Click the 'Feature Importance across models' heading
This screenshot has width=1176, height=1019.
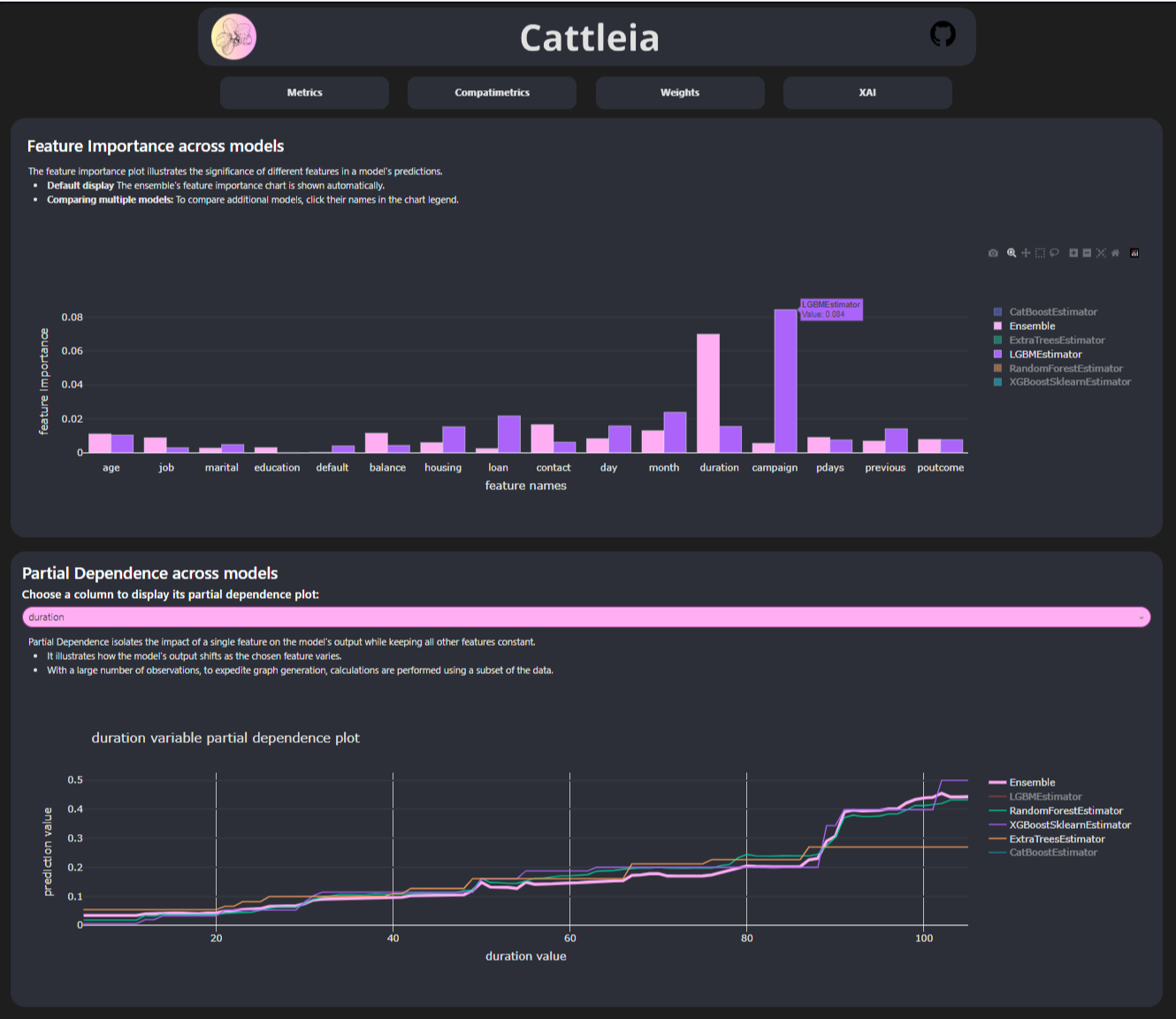pyautogui.click(x=156, y=146)
